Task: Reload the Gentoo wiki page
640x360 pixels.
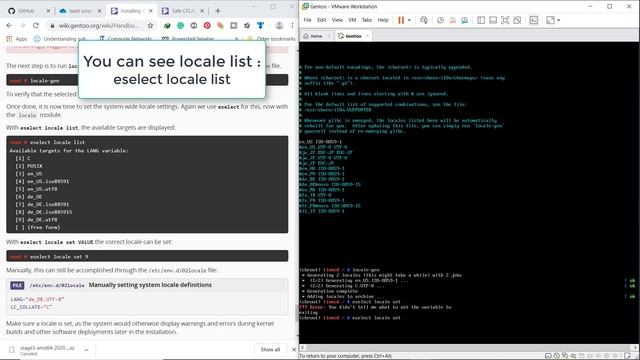Action: [x=36, y=25]
